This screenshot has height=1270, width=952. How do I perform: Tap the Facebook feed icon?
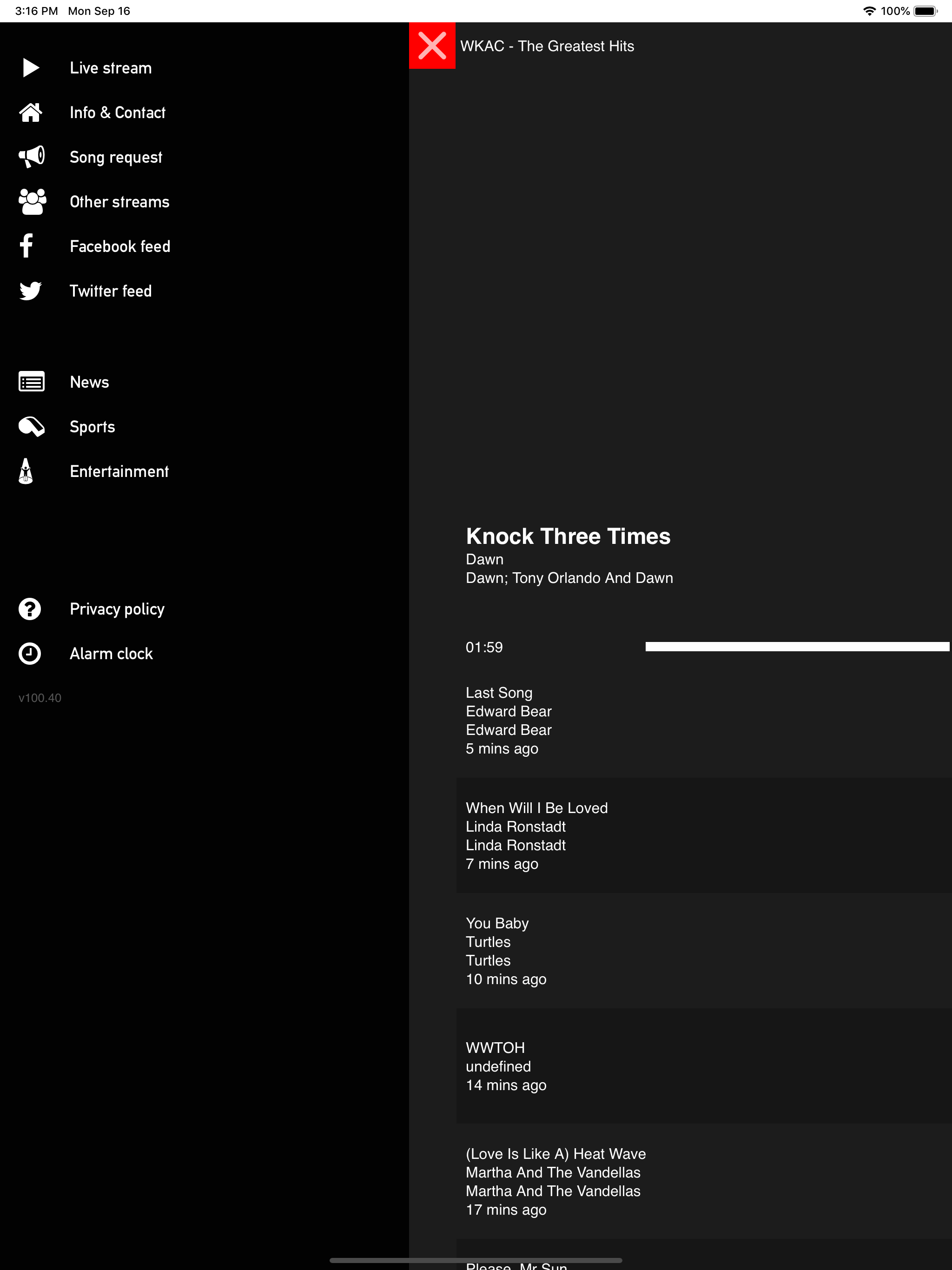(x=26, y=246)
